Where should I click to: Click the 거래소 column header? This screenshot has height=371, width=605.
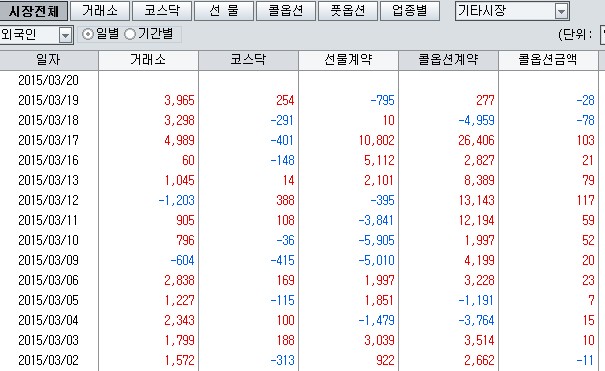149,60
